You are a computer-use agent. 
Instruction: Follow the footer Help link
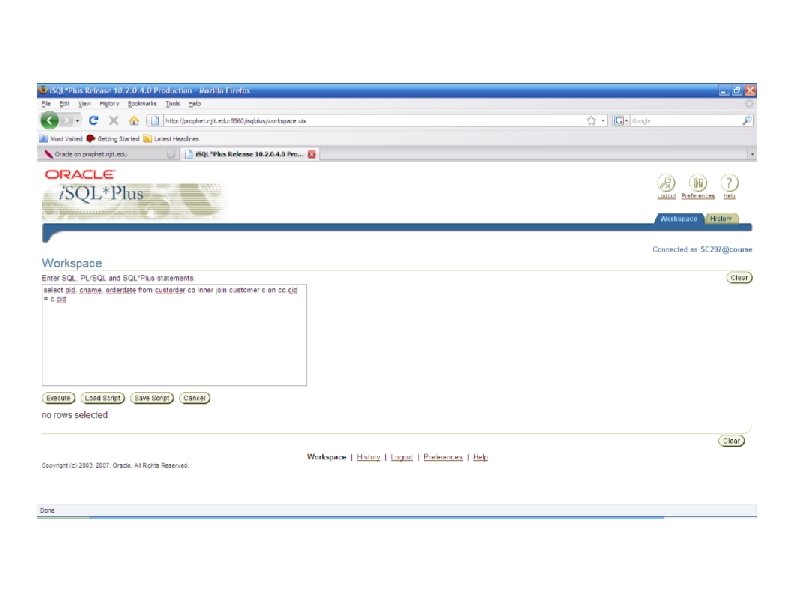[x=480, y=457]
